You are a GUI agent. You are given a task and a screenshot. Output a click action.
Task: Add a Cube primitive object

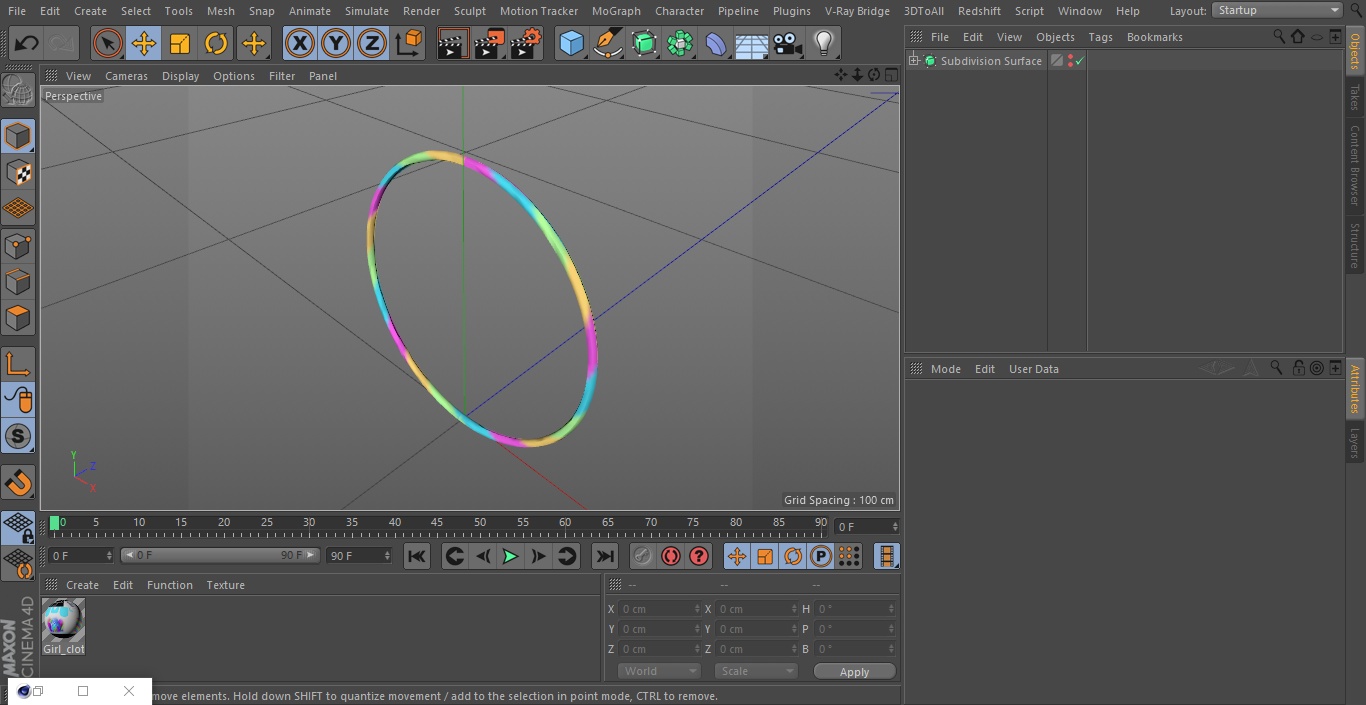point(571,44)
